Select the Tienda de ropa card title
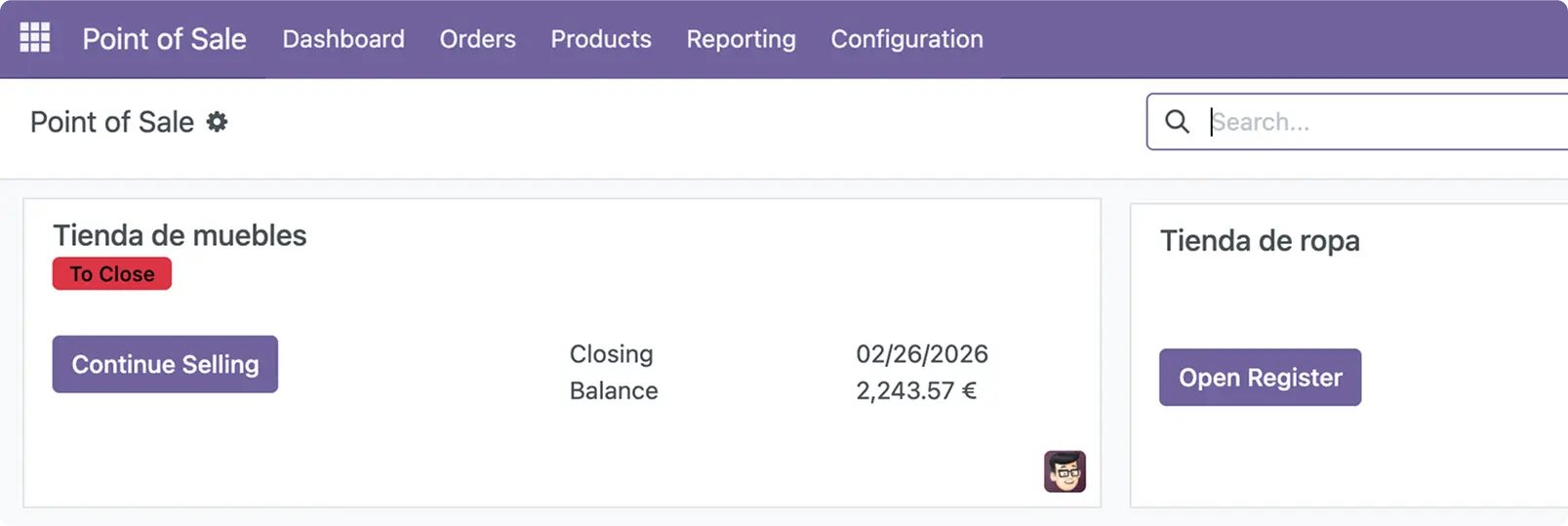The height and width of the screenshot is (526, 1568). (1260, 241)
